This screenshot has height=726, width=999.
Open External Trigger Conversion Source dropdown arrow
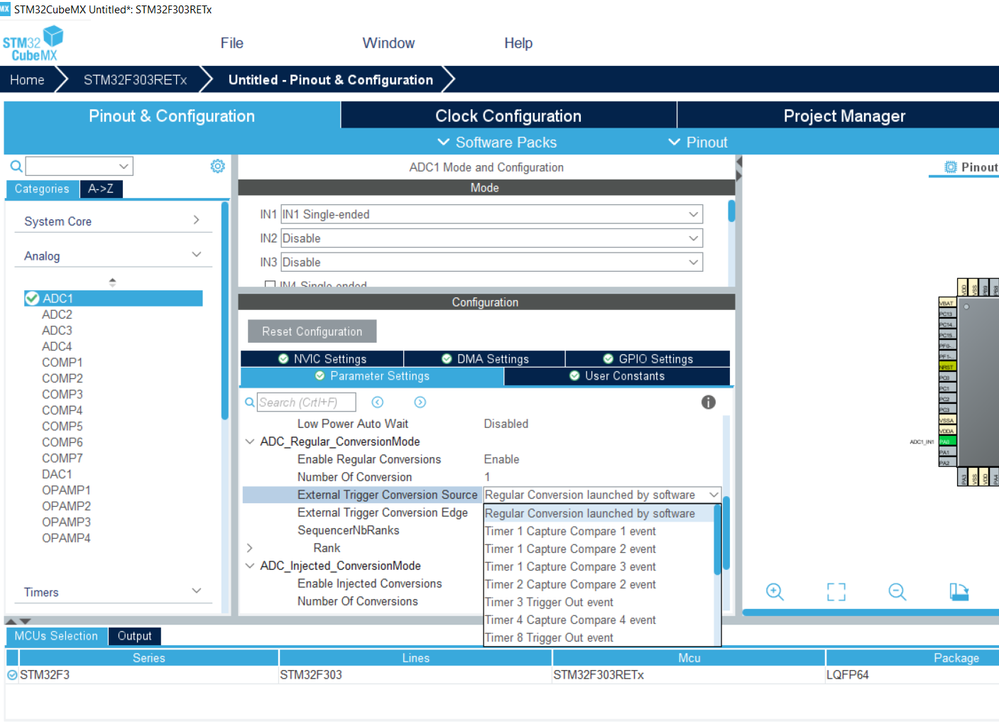[714, 495]
